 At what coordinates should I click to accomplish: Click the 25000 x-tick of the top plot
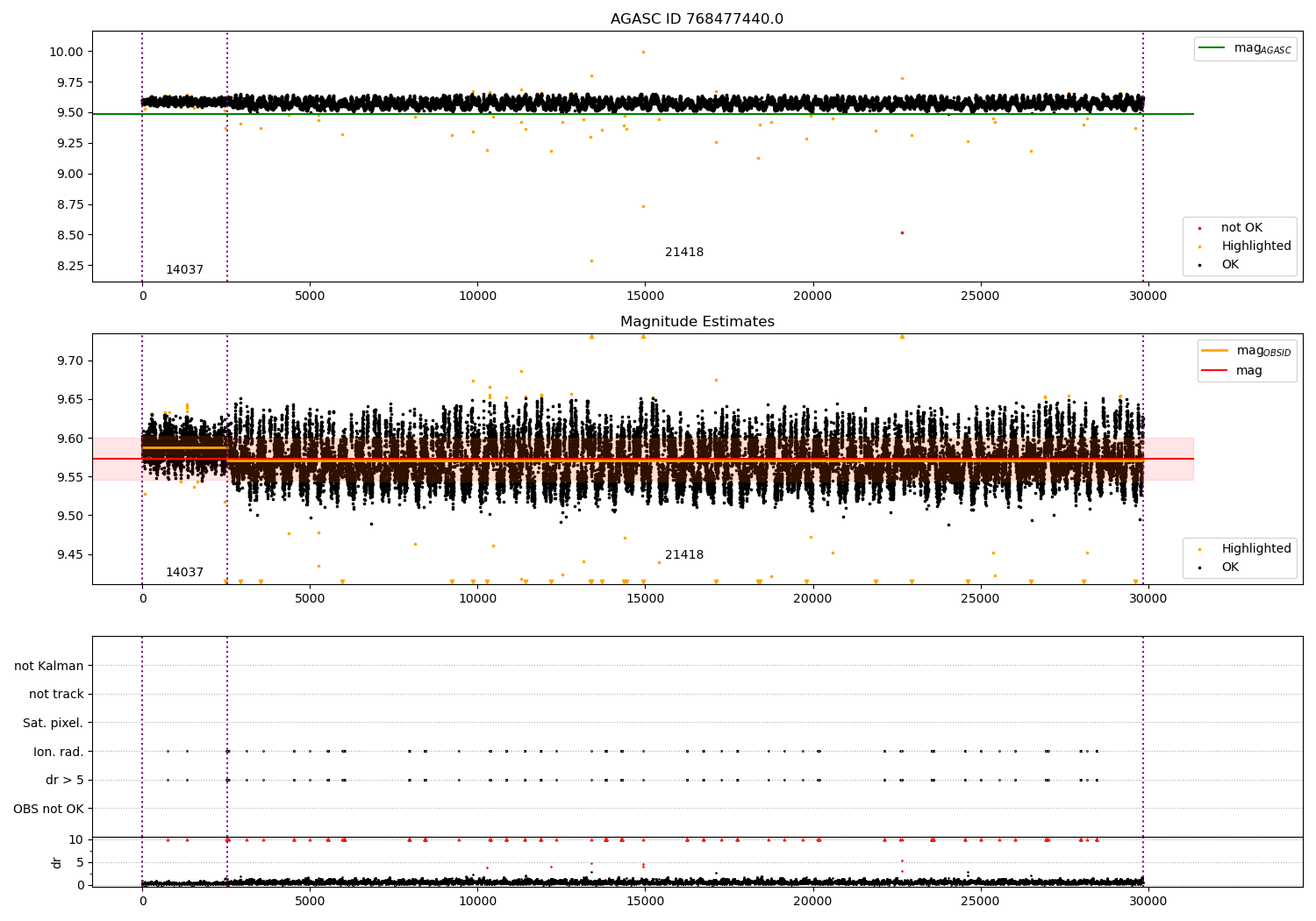[x=980, y=296]
